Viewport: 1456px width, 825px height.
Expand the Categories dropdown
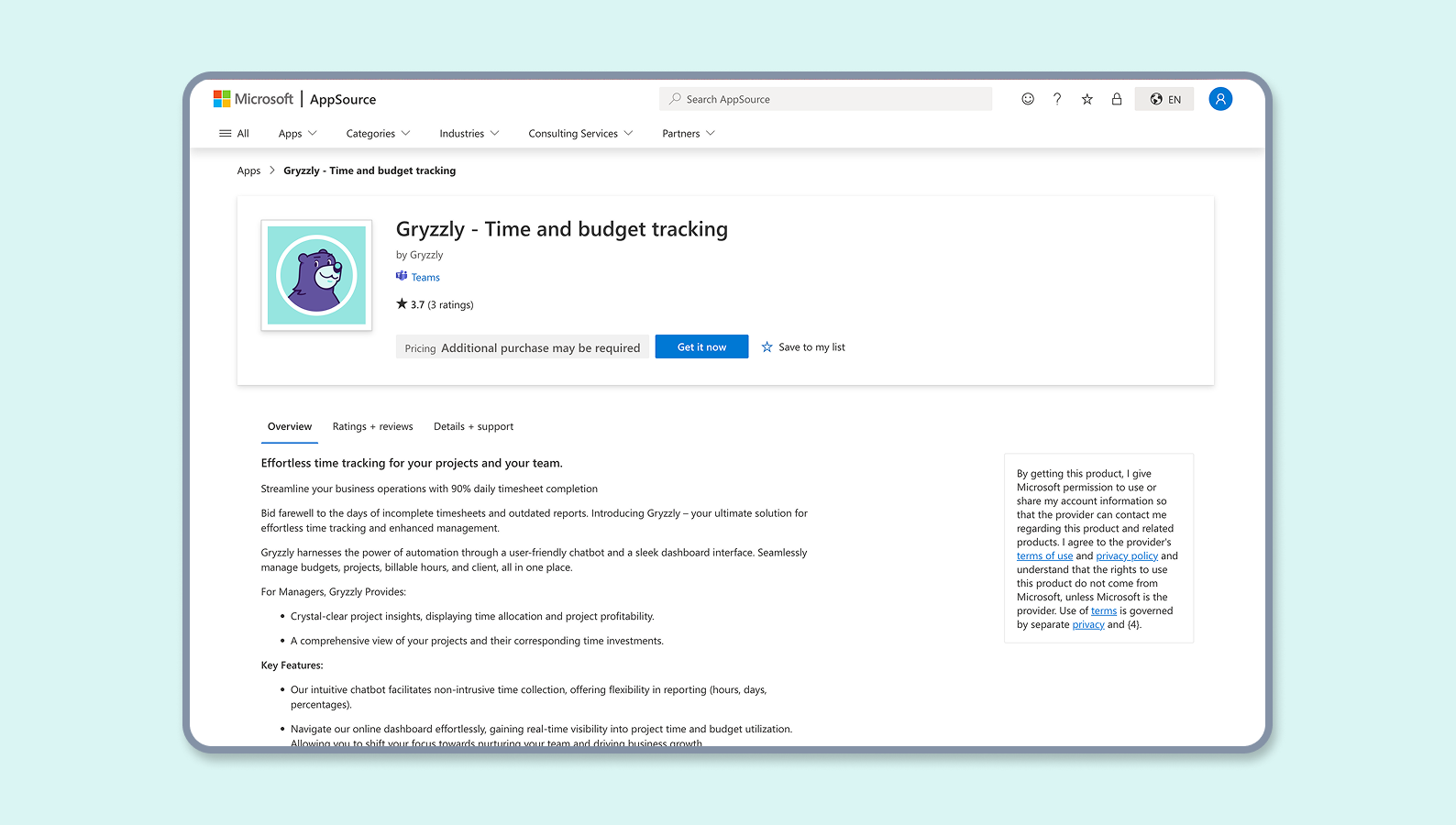[378, 134]
